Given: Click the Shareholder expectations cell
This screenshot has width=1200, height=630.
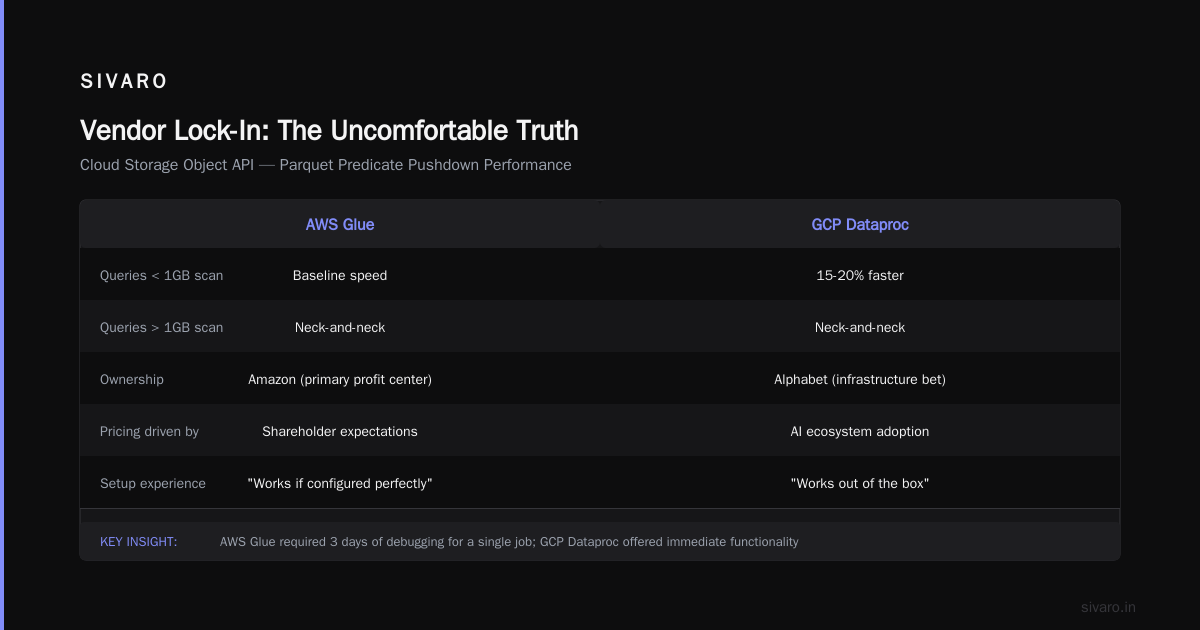Looking at the screenshot, I should (x=340, y=431).
